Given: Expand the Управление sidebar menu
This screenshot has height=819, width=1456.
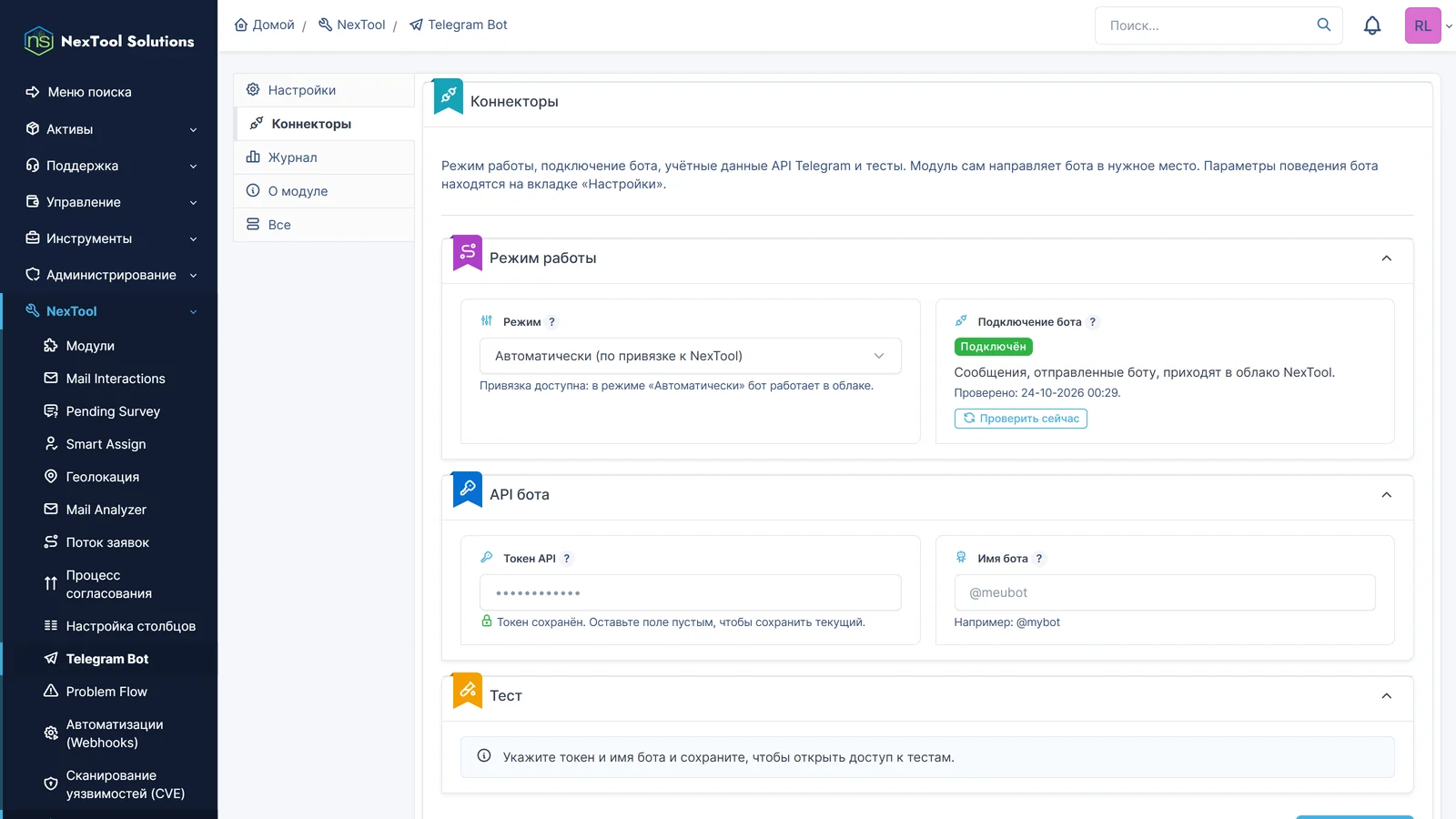Looking at the screenshot, I should [109, 202].
